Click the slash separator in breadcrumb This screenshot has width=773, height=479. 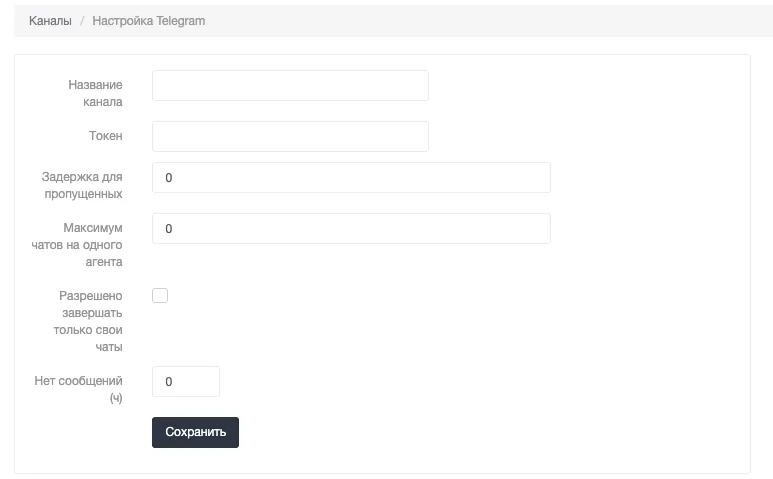(x=82, y=20)
